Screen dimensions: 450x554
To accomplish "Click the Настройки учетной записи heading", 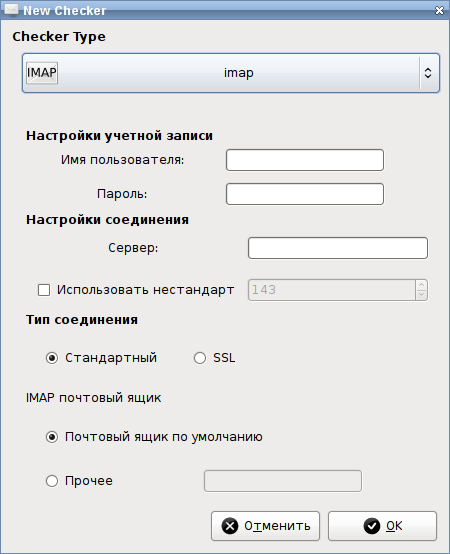I will 119,136.
